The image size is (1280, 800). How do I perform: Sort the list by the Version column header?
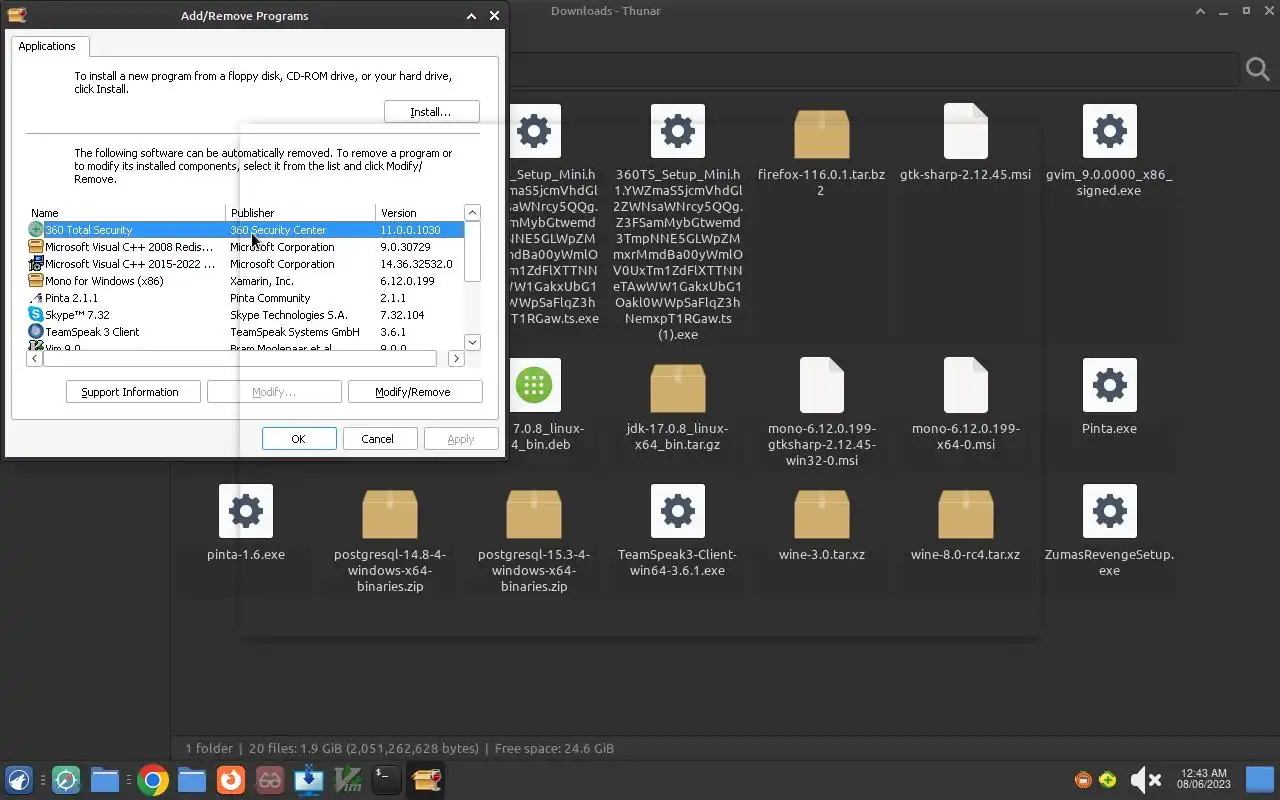click(x=419, y=213)
